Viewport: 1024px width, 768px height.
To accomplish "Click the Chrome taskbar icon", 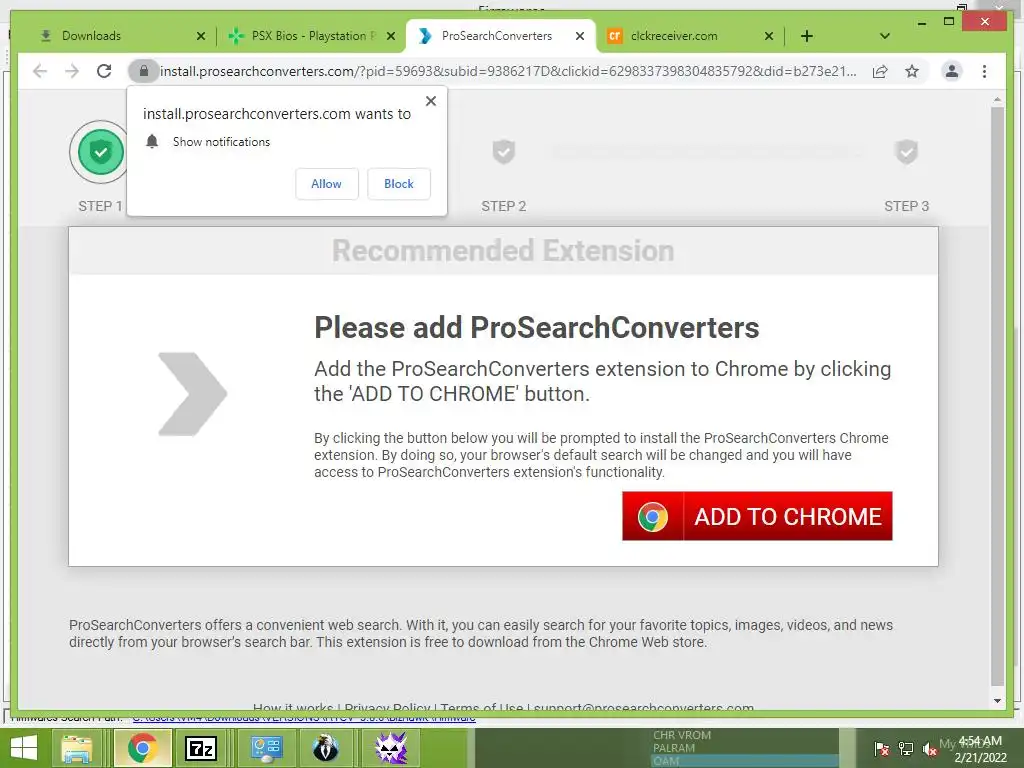I will coord(142,748).
